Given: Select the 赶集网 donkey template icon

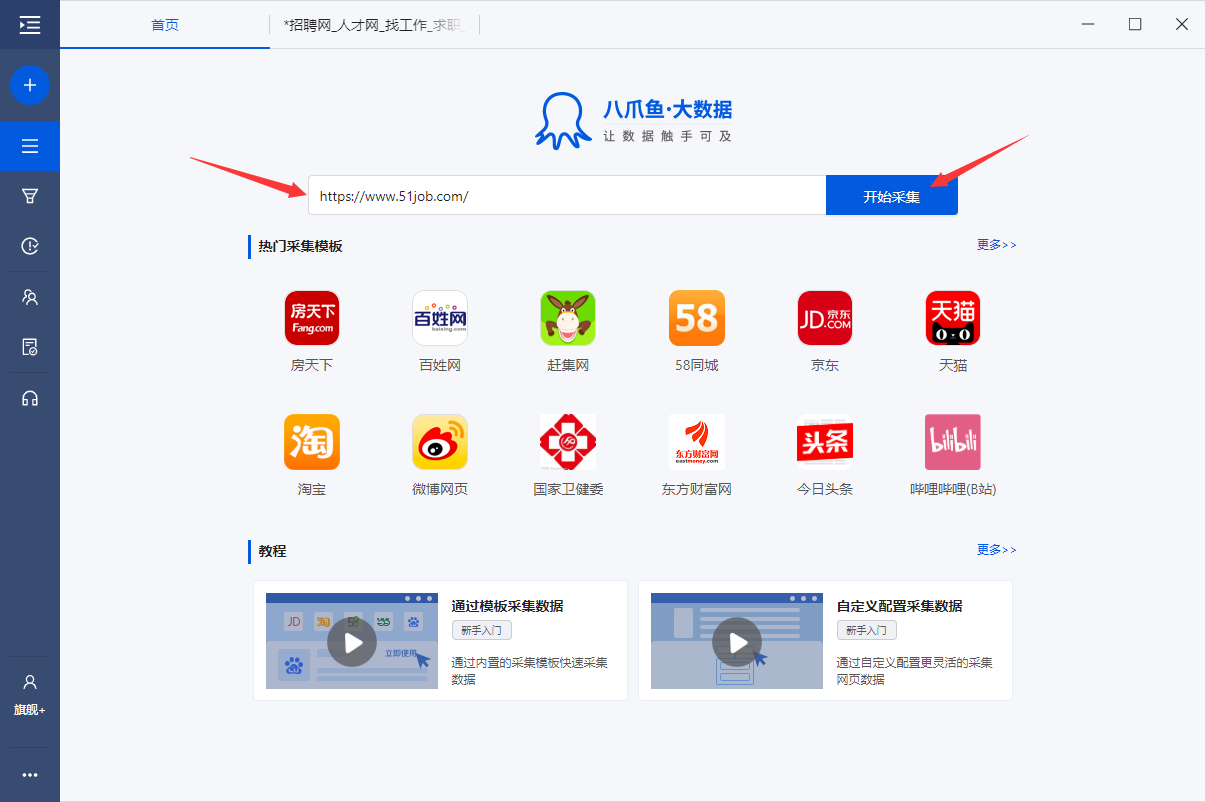Looking at the screenshot, I should pos(568,318).
